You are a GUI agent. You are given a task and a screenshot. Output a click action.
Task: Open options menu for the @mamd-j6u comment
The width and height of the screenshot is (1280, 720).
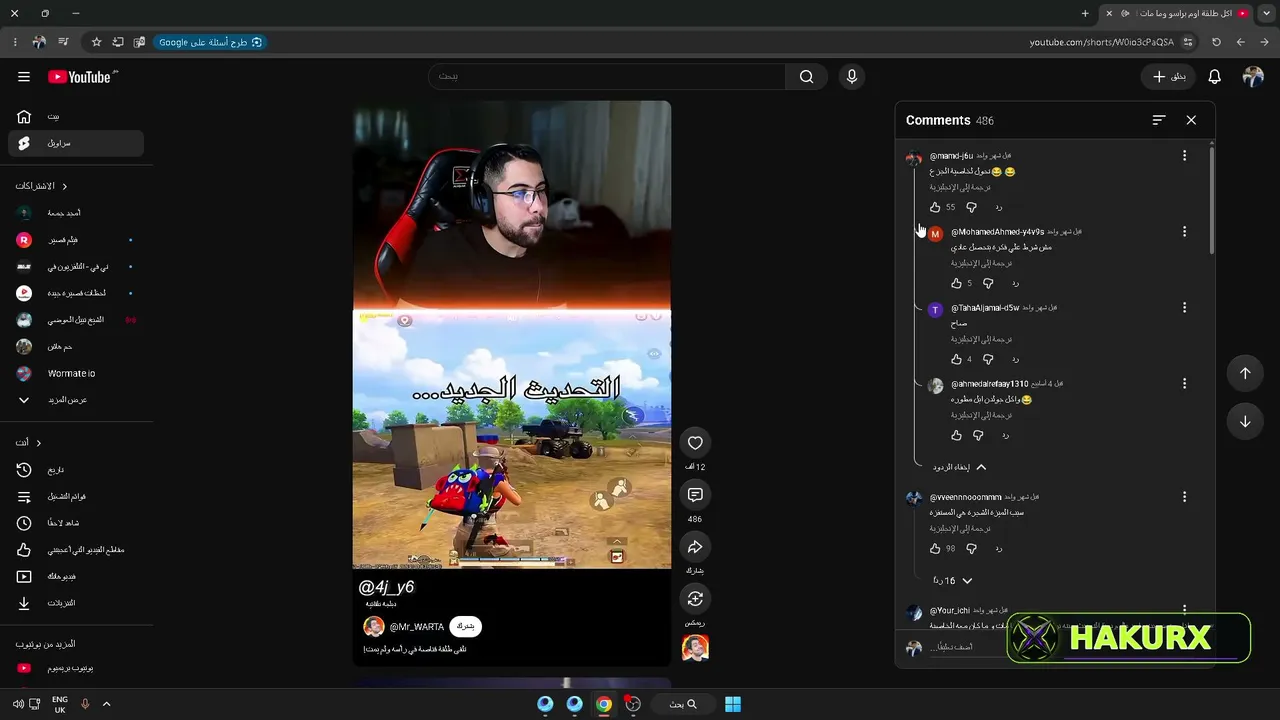1184,156
